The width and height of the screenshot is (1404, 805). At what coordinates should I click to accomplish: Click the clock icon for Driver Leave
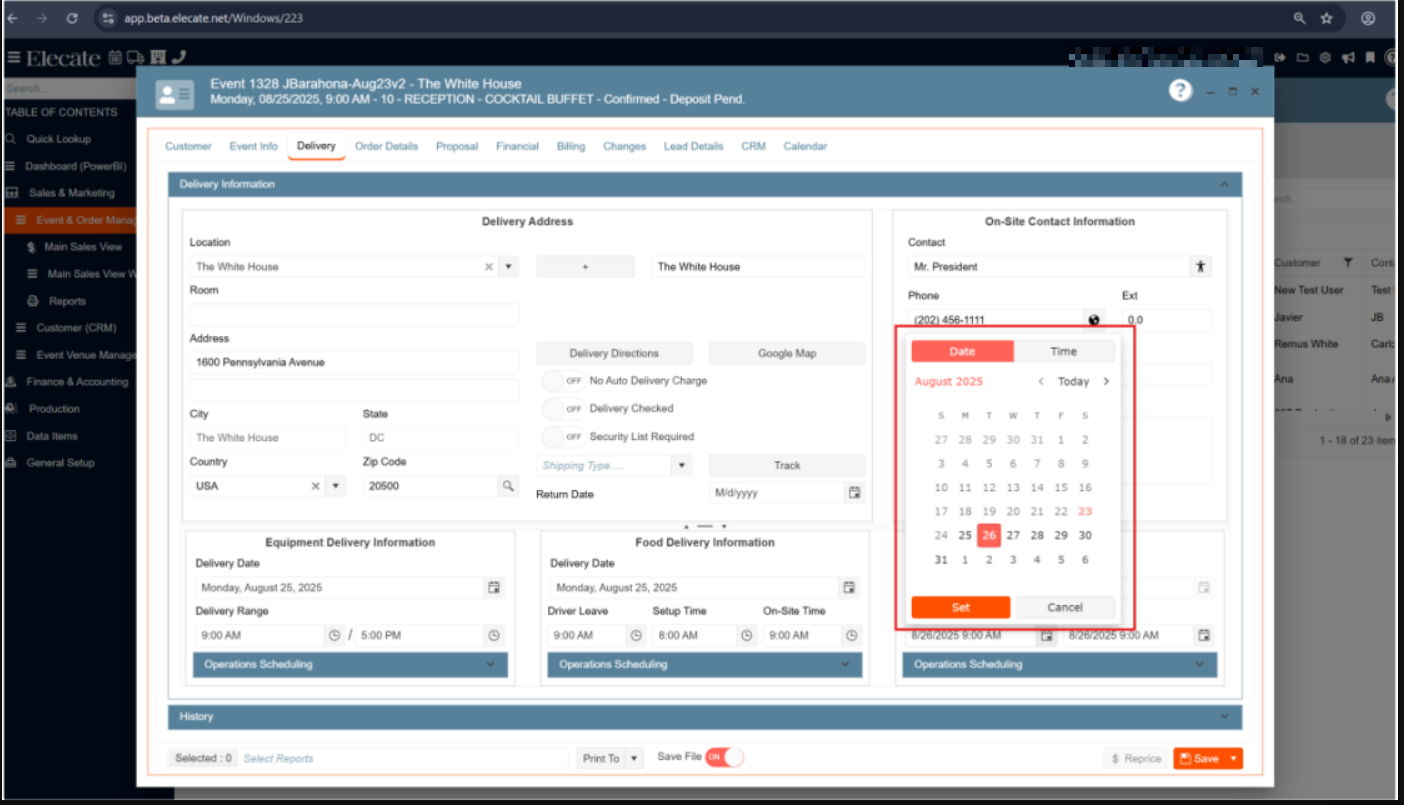(x=635, y=635)
